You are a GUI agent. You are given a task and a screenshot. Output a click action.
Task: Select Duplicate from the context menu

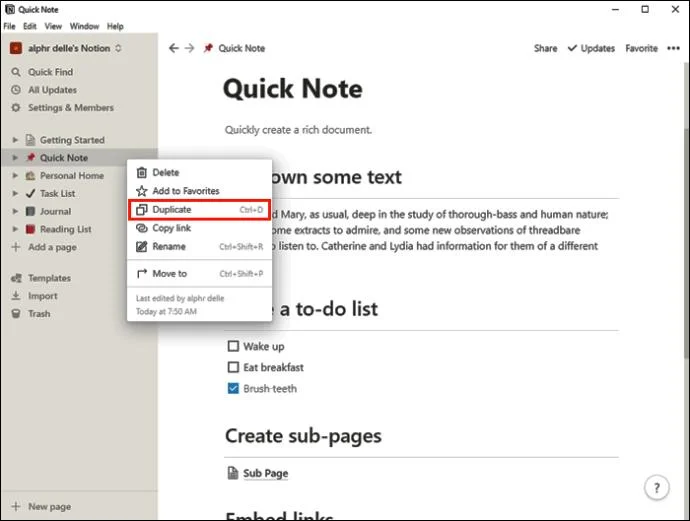(x=199, y=209)
